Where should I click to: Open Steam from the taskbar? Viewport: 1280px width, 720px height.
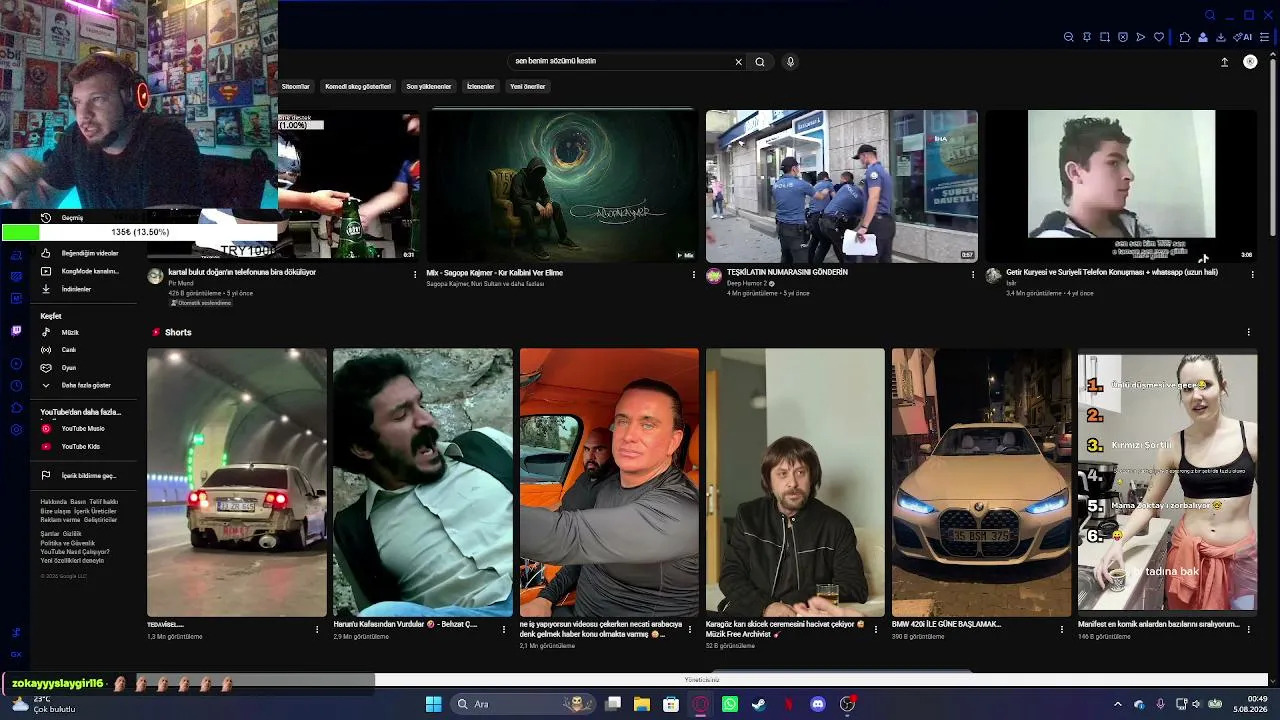point(759,704)
